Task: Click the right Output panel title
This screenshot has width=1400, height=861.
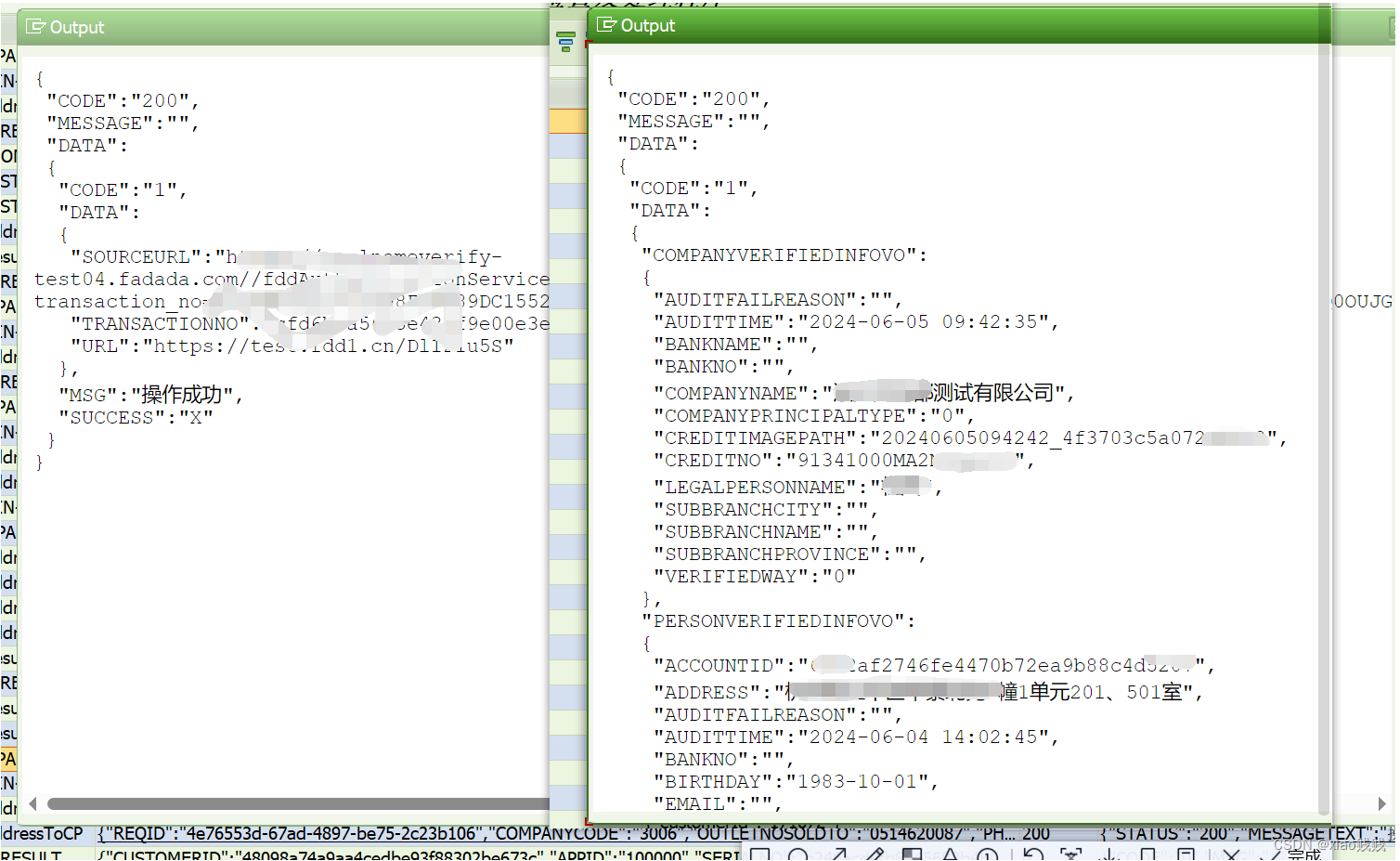Action: tap(648, 25)
